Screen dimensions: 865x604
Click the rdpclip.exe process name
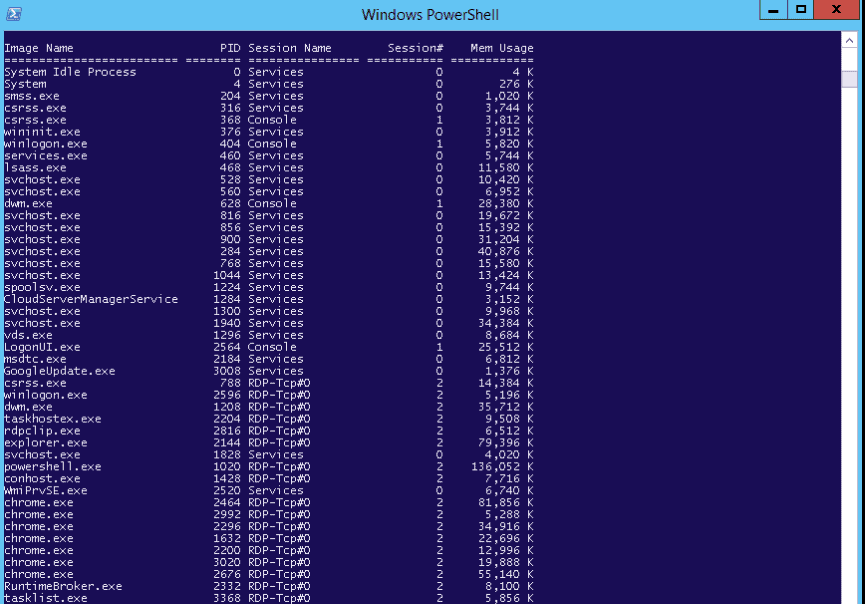click(x=42, y=431)
